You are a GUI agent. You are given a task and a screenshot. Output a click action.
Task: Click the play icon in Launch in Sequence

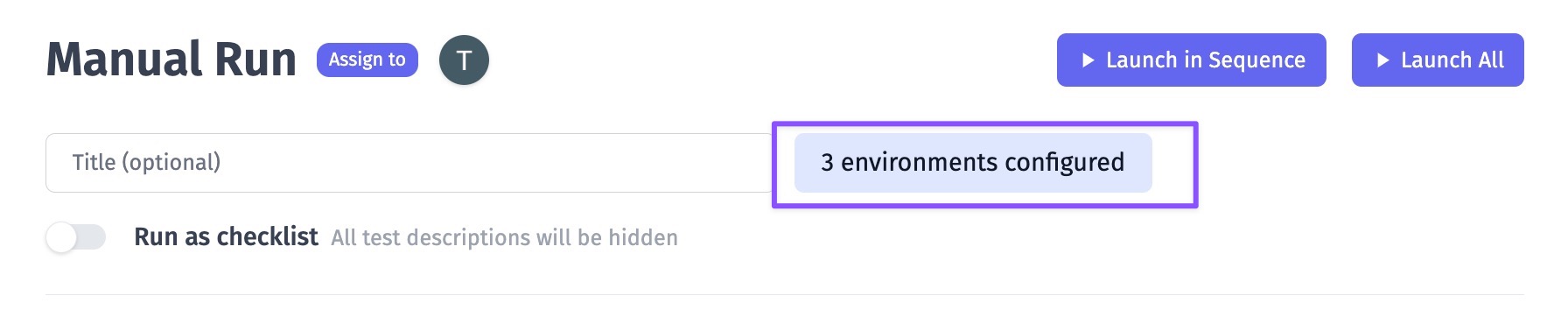pyautogui.click(x=1088, y=60)
